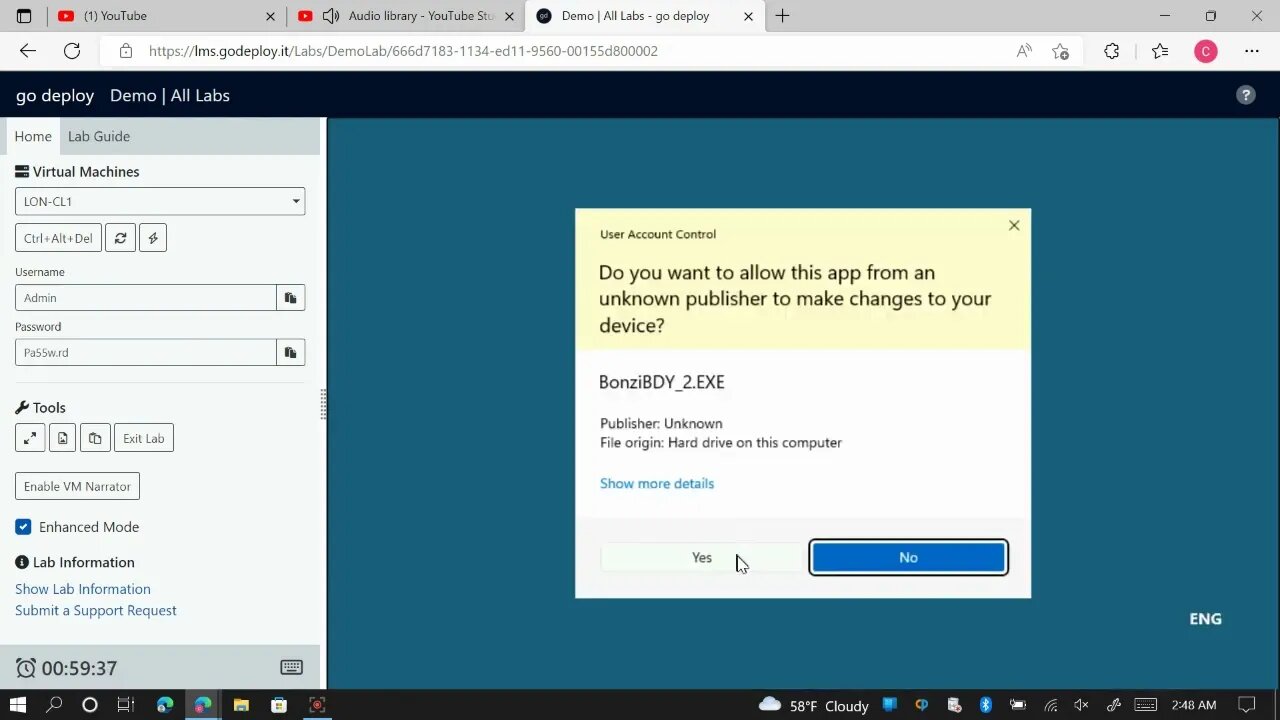Open the tab actions menu icon
Viewport: 1280px width, 720px height.
(24, 16)
